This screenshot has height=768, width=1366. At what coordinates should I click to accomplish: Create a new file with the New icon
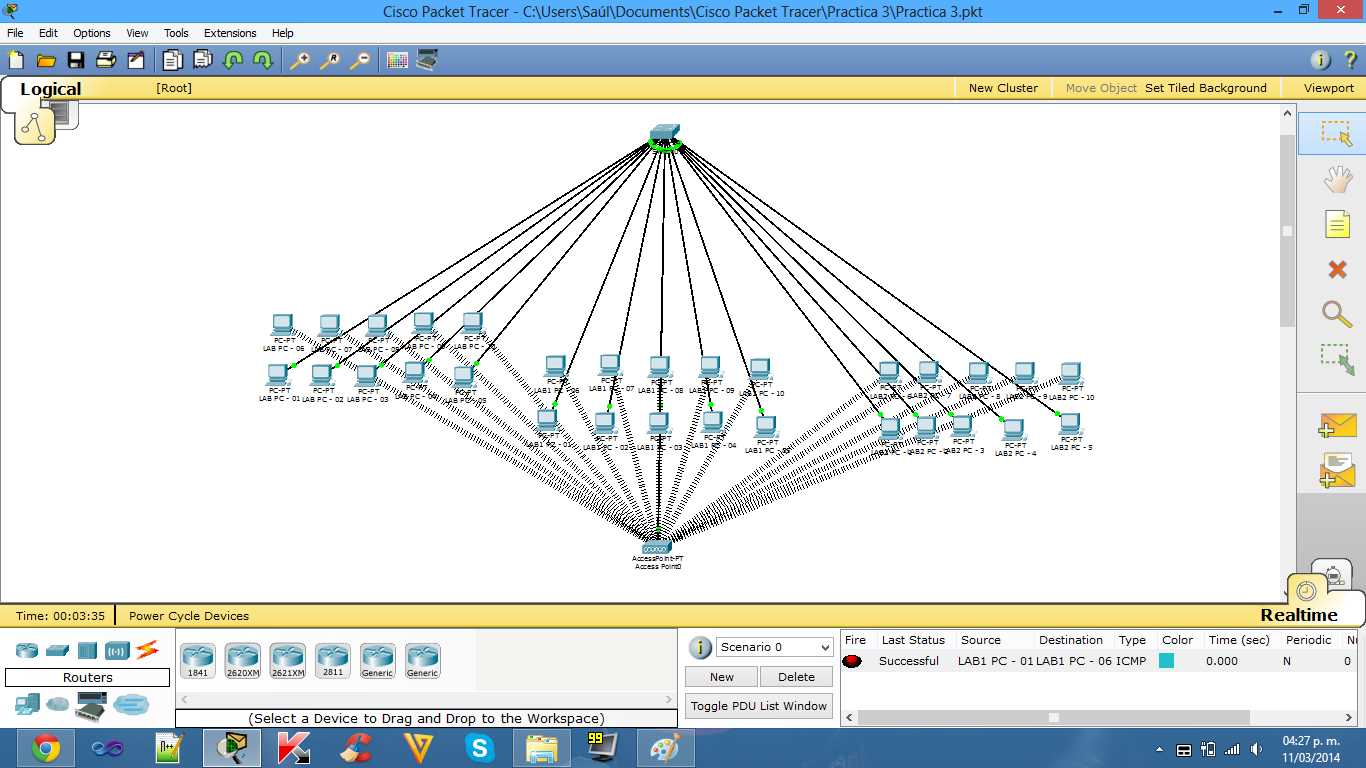coord(16,60)
